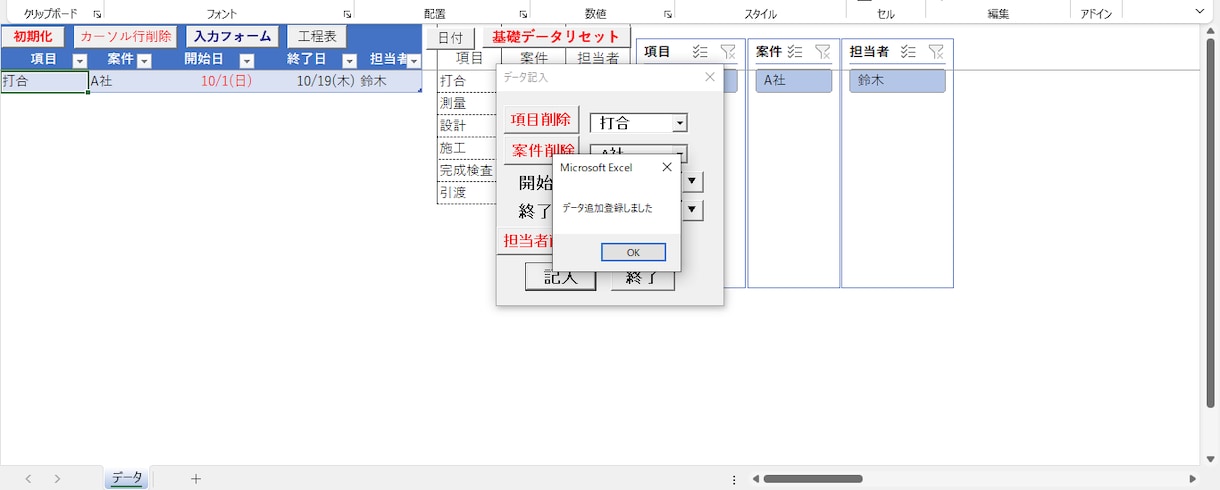This screenshot has height=490, width=1220.
Task: Click the 案件削除 button in the form
Action: pyautogui.click(x=541, y=150)
